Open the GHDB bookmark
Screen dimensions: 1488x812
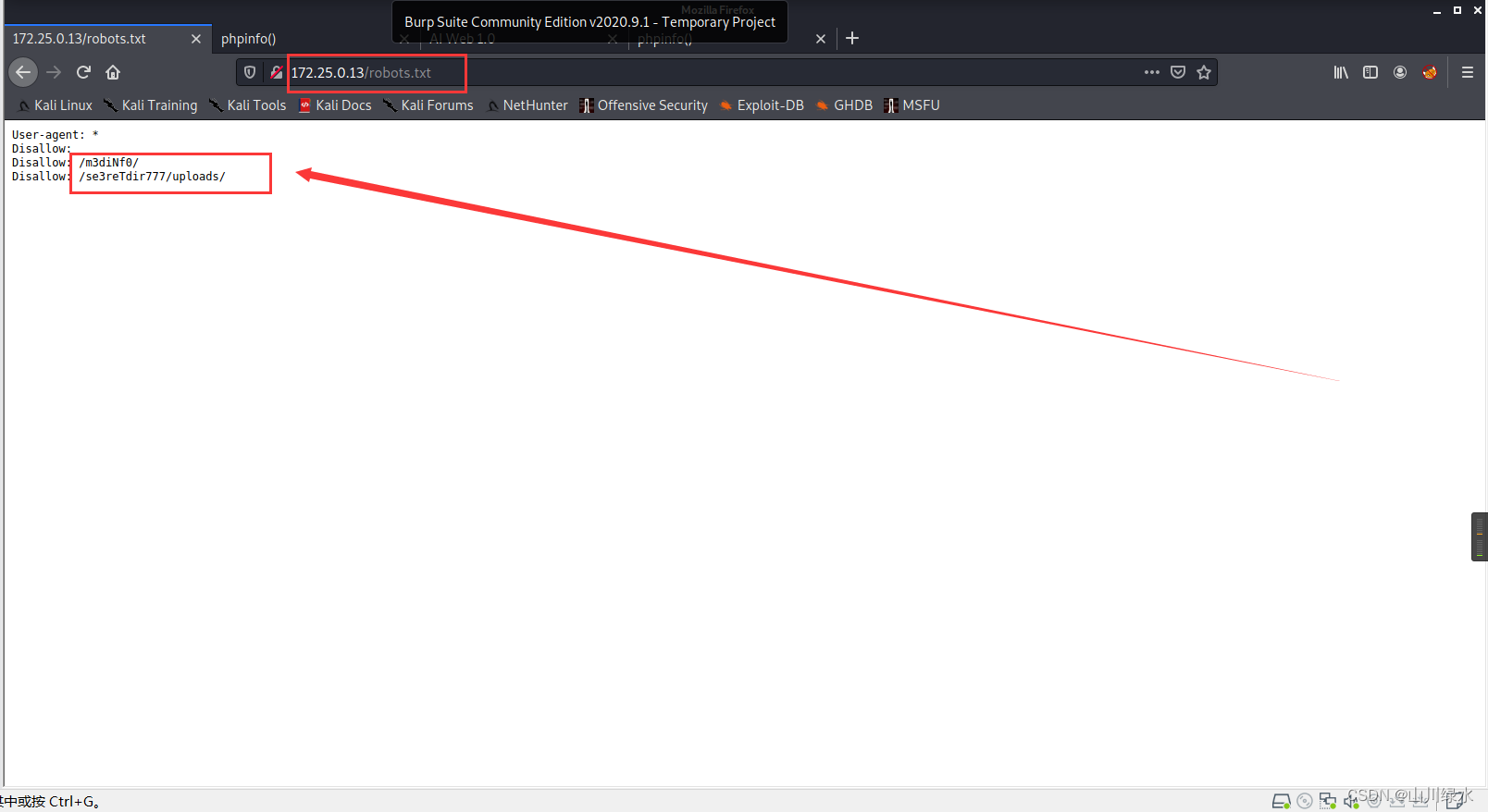point(844,105)
